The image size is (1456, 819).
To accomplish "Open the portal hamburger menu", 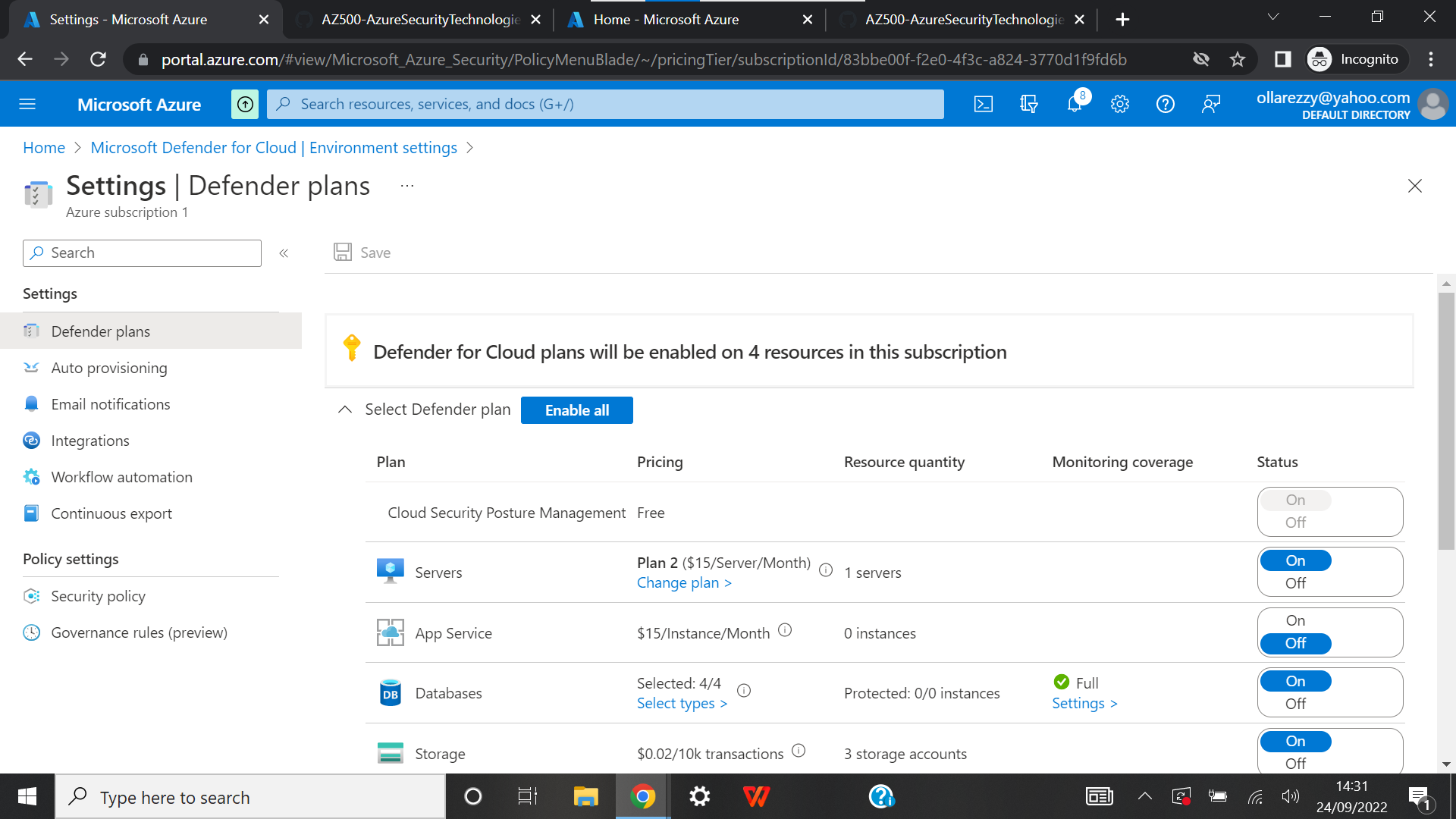I will 27,104.
